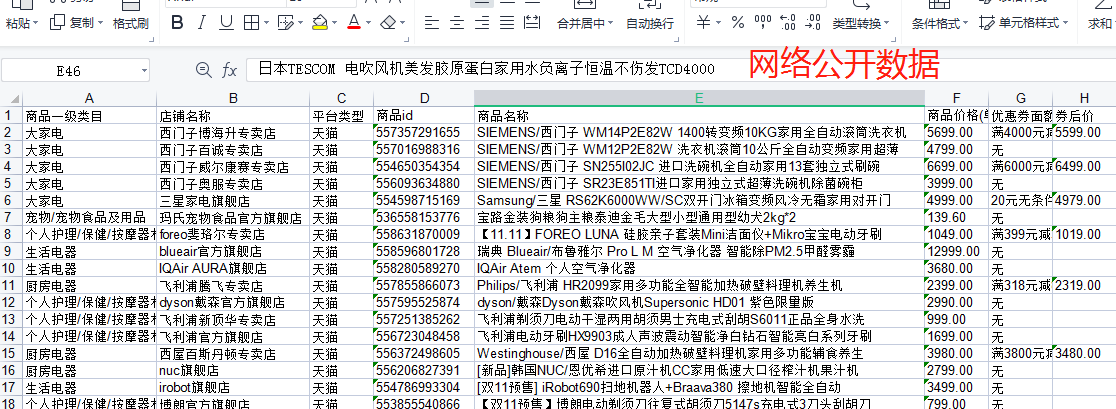Decrease decimal places
Viewport: 1116px width, 409px height.
point(812,23)
